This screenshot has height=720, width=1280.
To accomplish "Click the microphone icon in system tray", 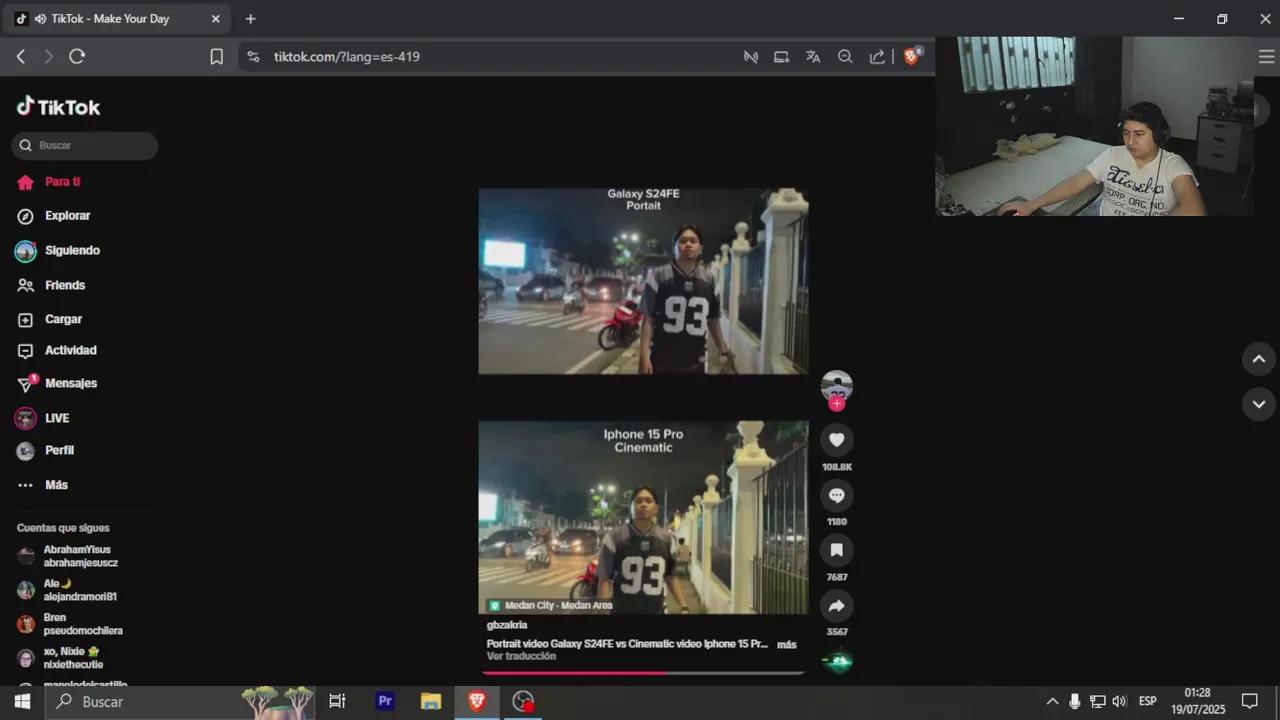I will tap(1075, 702).
